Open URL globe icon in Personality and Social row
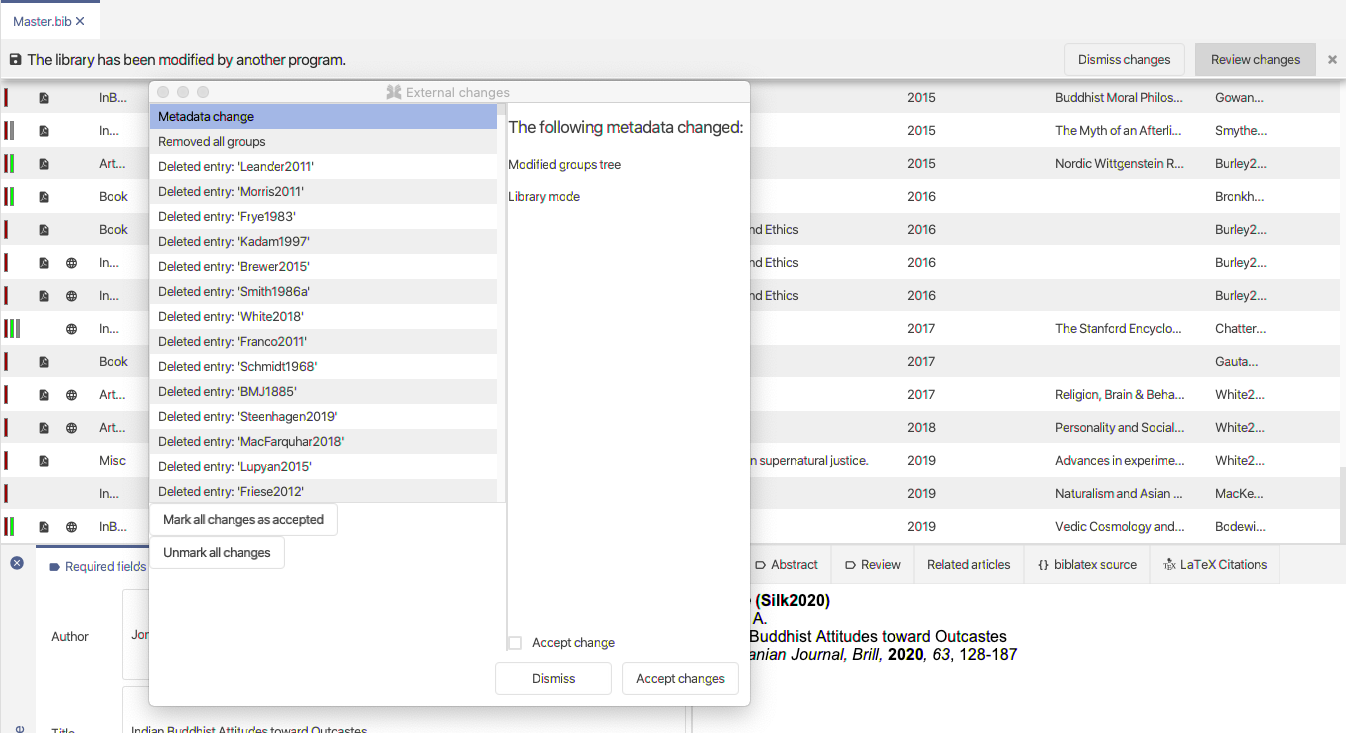1346x733 pixels. click(71, 428)
